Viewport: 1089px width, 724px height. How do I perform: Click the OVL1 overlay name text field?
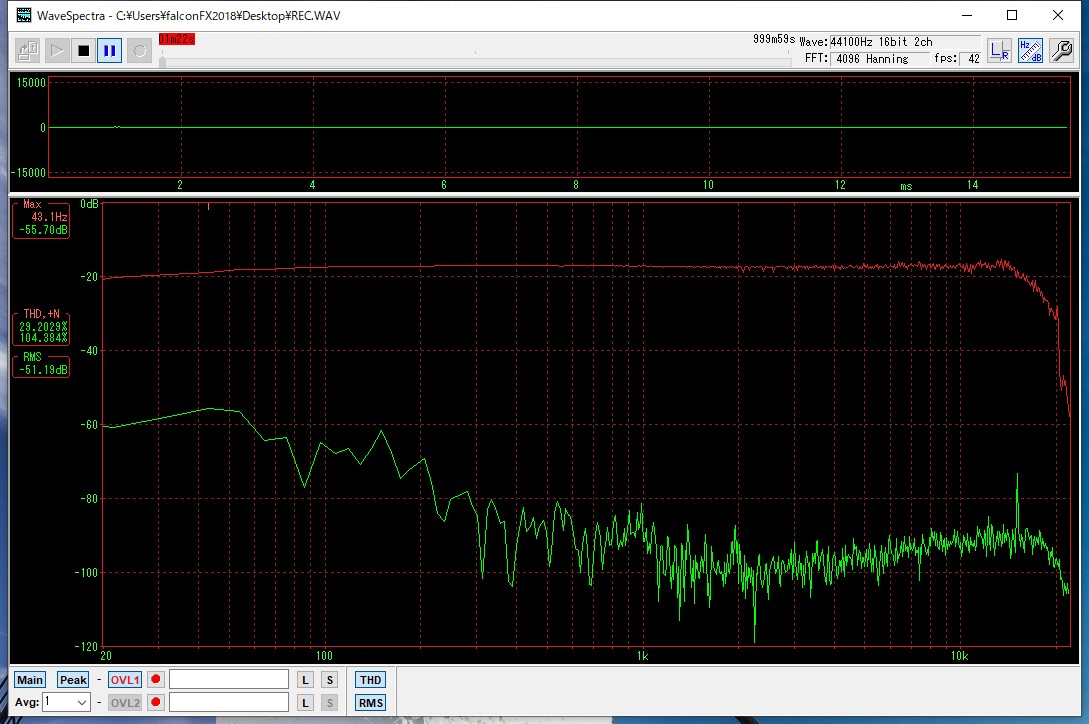[x=229, y=680]
